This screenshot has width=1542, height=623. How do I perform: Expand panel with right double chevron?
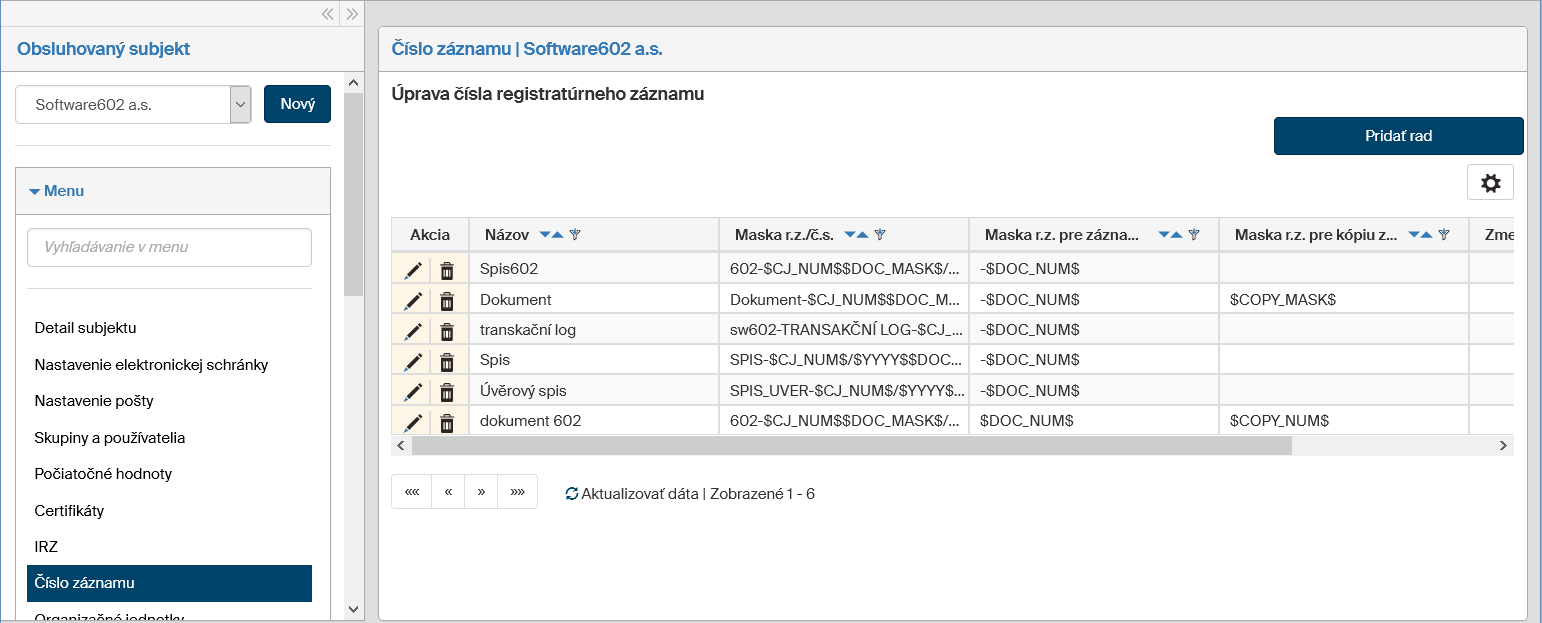(x=351, y=14)
